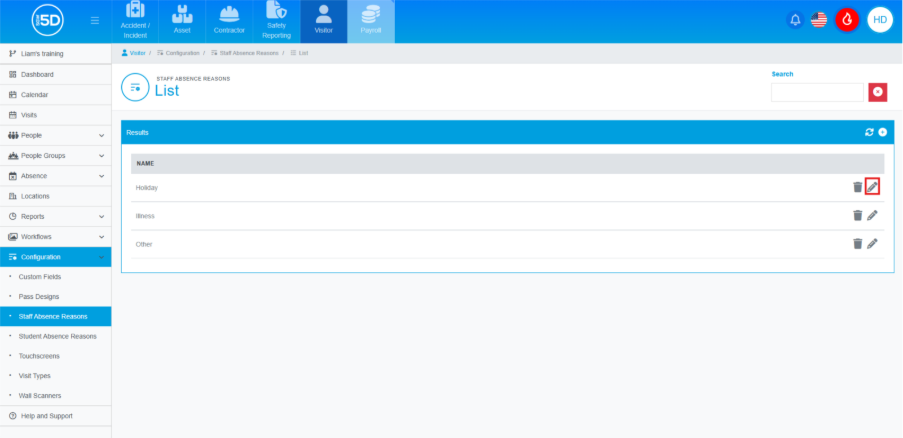Screen dimensions: 903x438
Task: Open the Payroll module tab
Action: pos(371,21)
